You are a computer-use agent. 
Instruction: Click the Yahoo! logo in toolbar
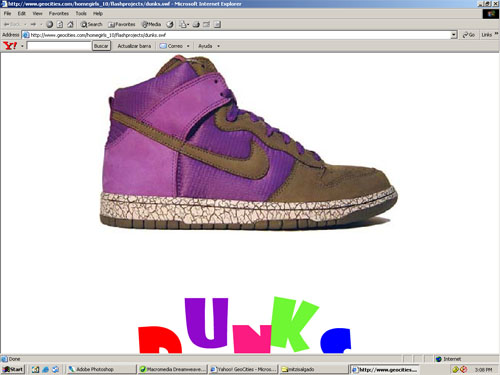pos(10,46)
